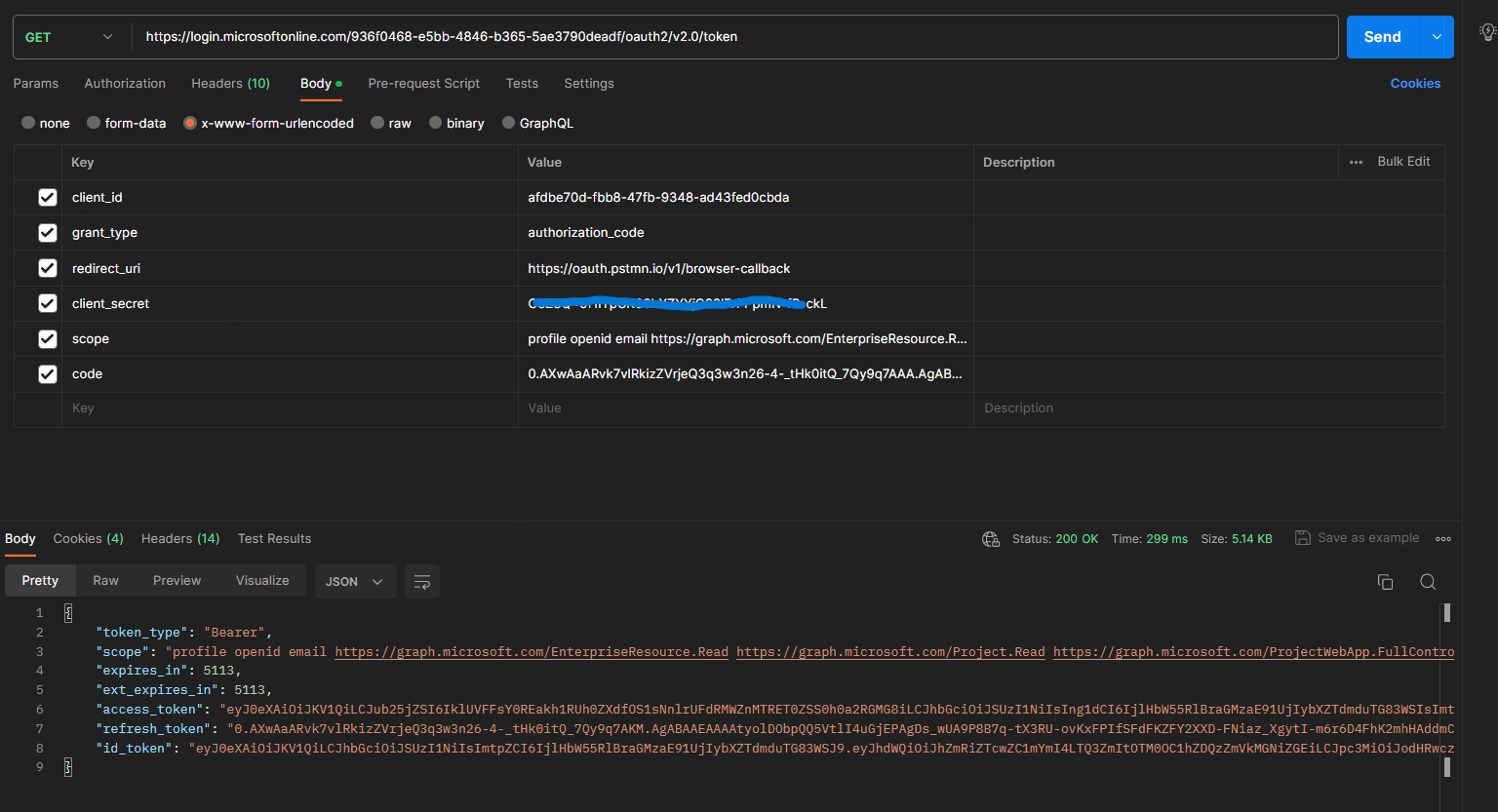Open the JSON format dropdown
Image resolution: width=1498 pixels, height=812 pixels.
pos(355,581)
